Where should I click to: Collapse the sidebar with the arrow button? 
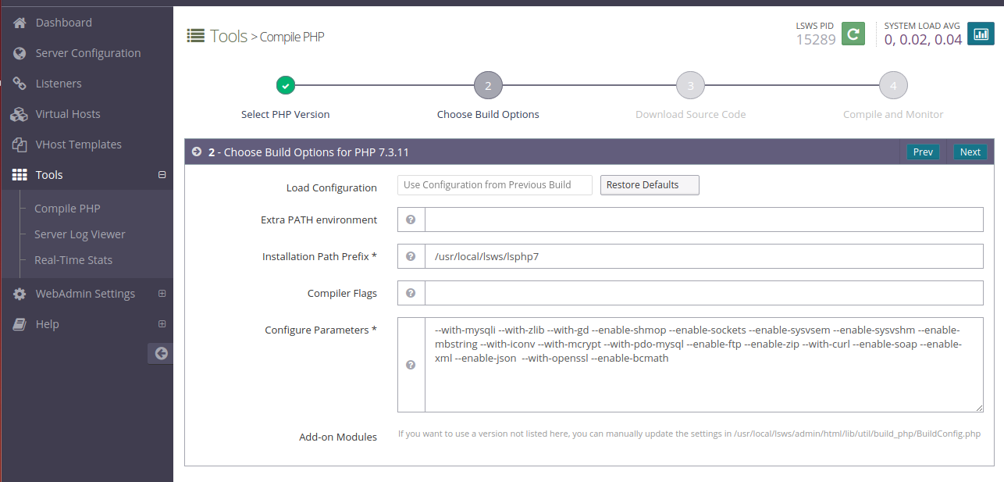tap(161, 353)
